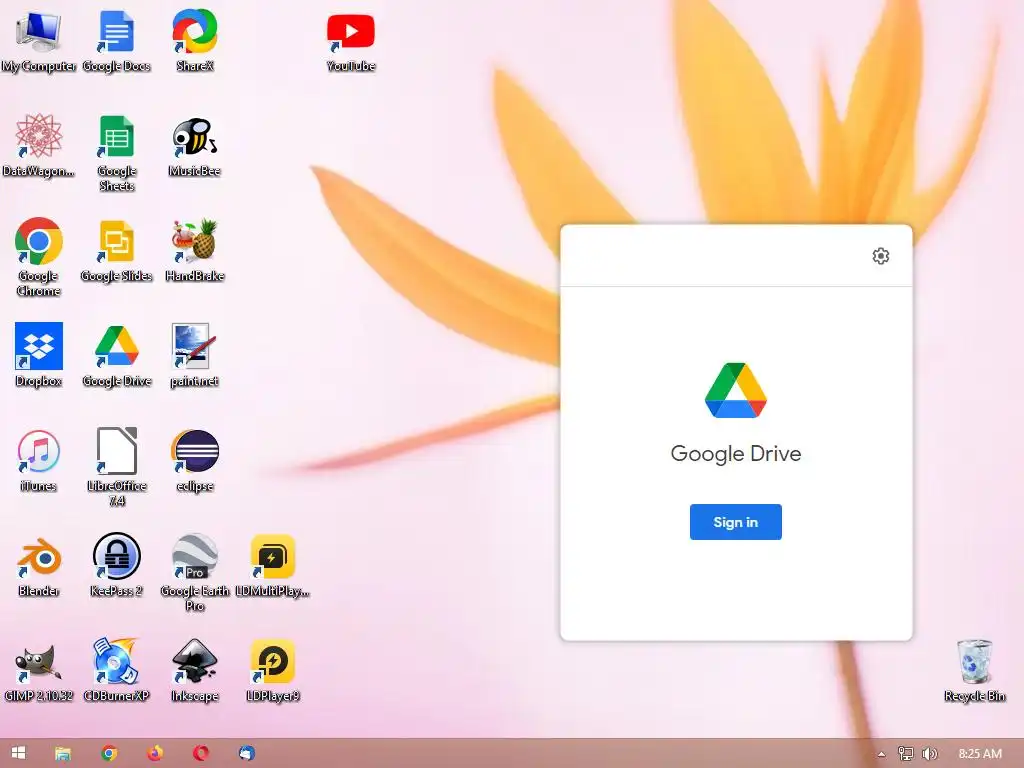Select the MusicBee desktop icon

(195, 147)
